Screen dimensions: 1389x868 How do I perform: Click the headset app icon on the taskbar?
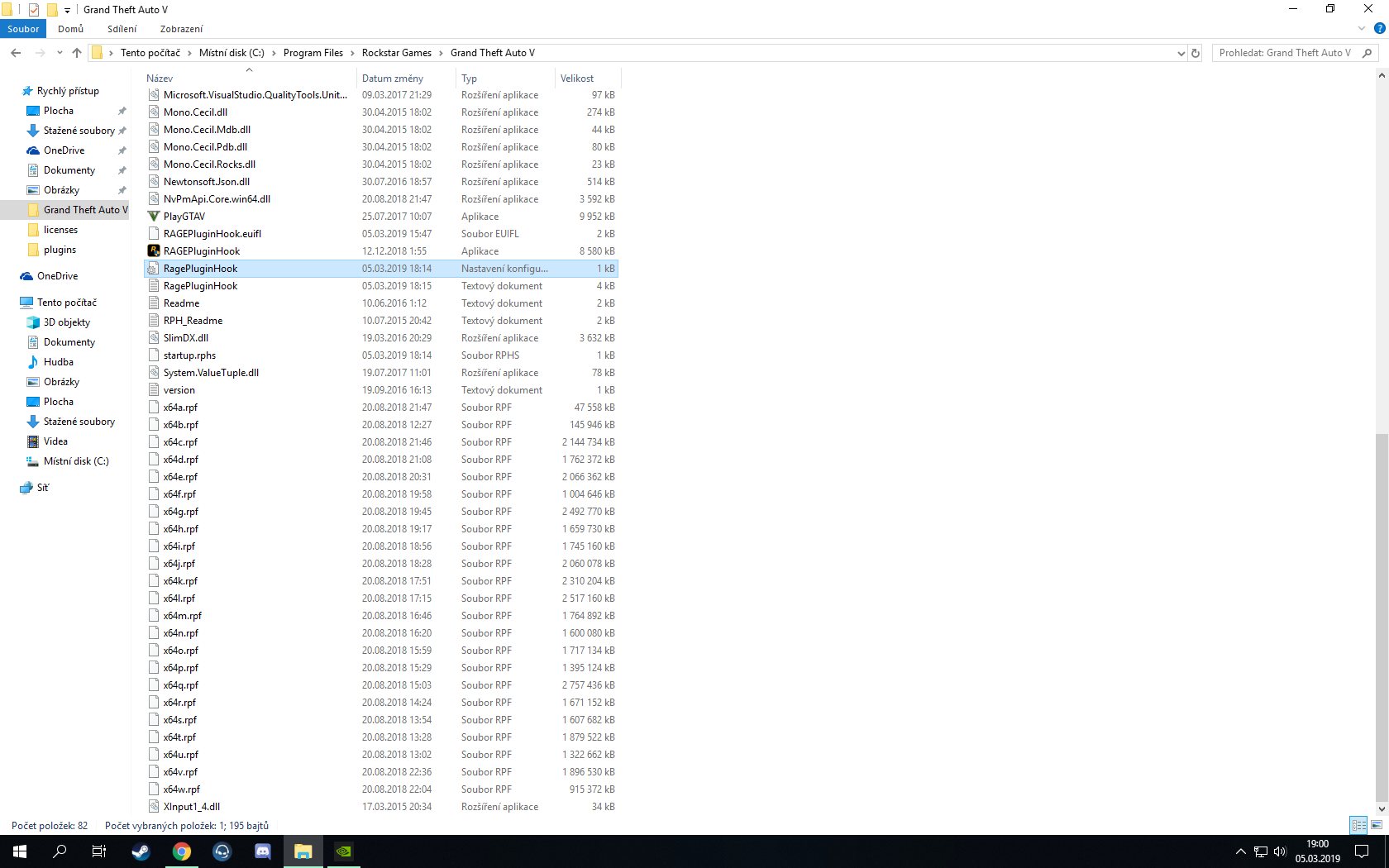222,851
